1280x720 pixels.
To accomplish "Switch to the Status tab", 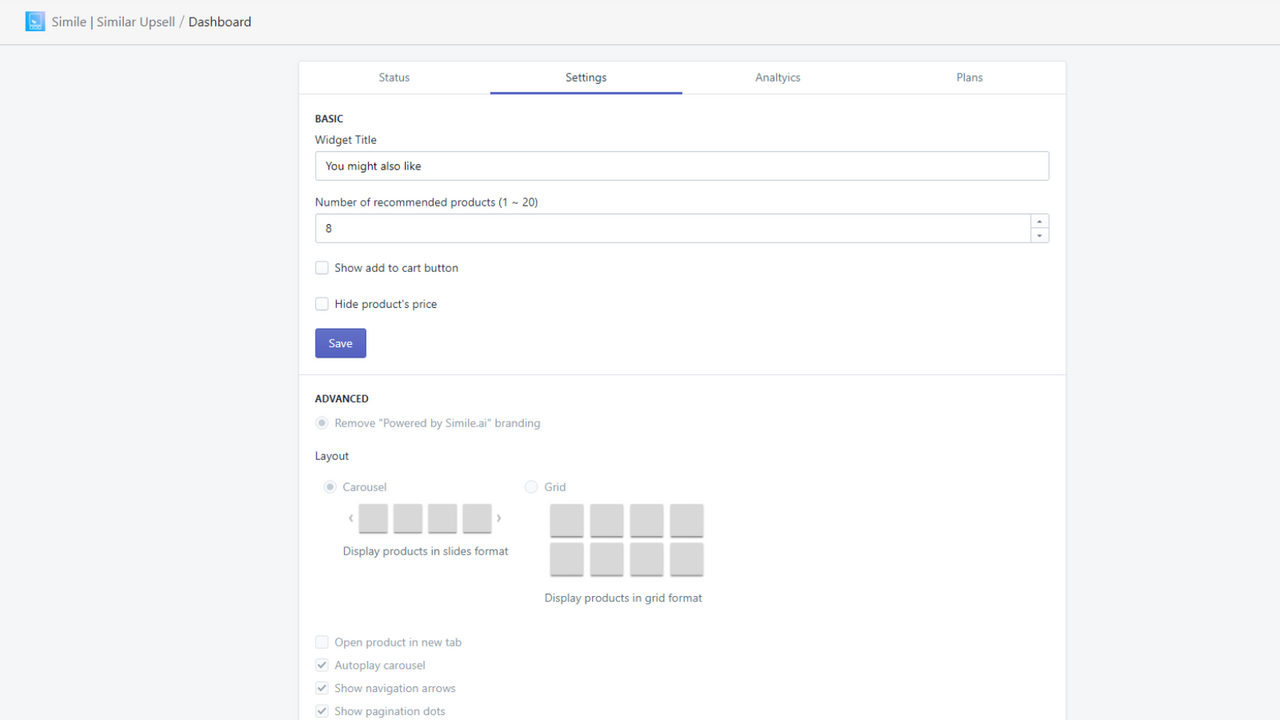I will pos(394,77).
